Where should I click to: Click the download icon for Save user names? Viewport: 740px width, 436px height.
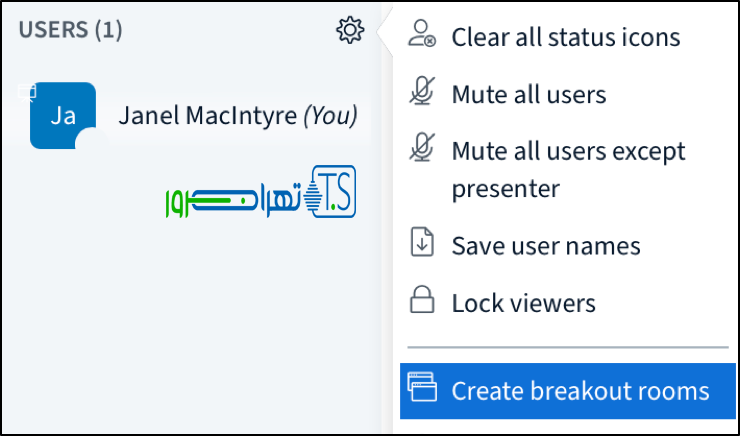click(x=422, y=245)
